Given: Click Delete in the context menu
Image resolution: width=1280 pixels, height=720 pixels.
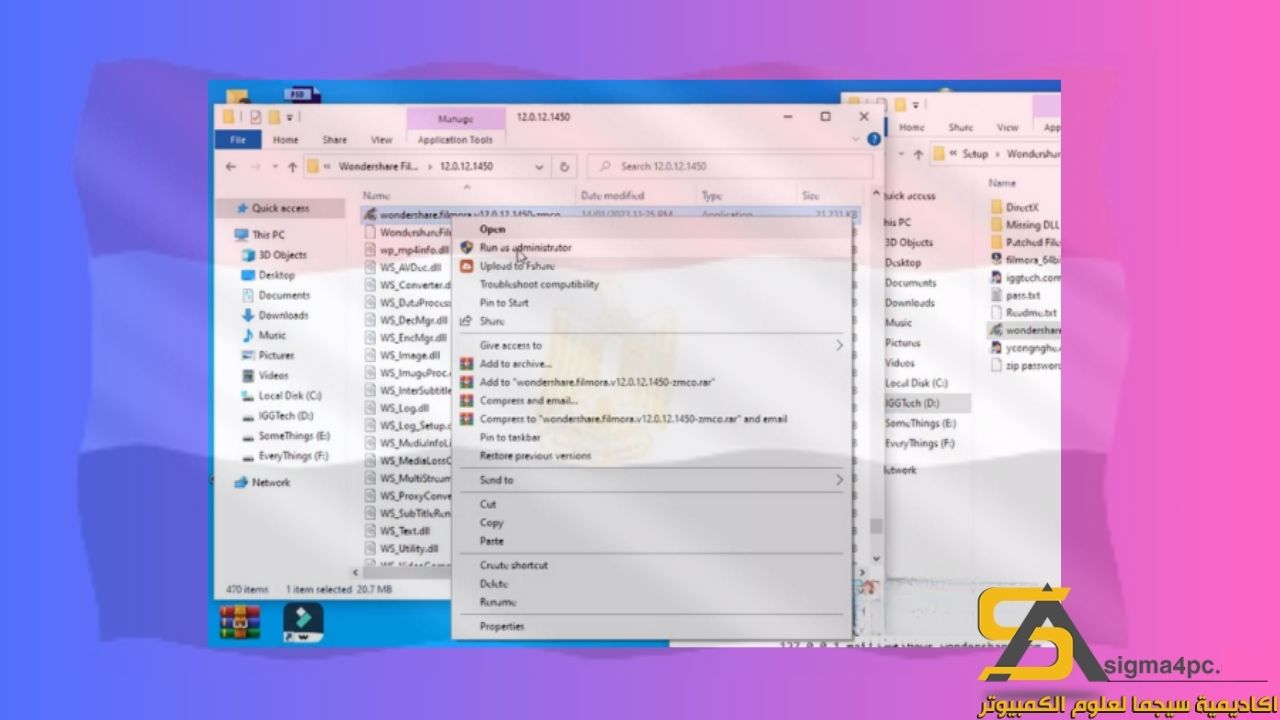Looking at the screenshot, I should click(494, 583).
